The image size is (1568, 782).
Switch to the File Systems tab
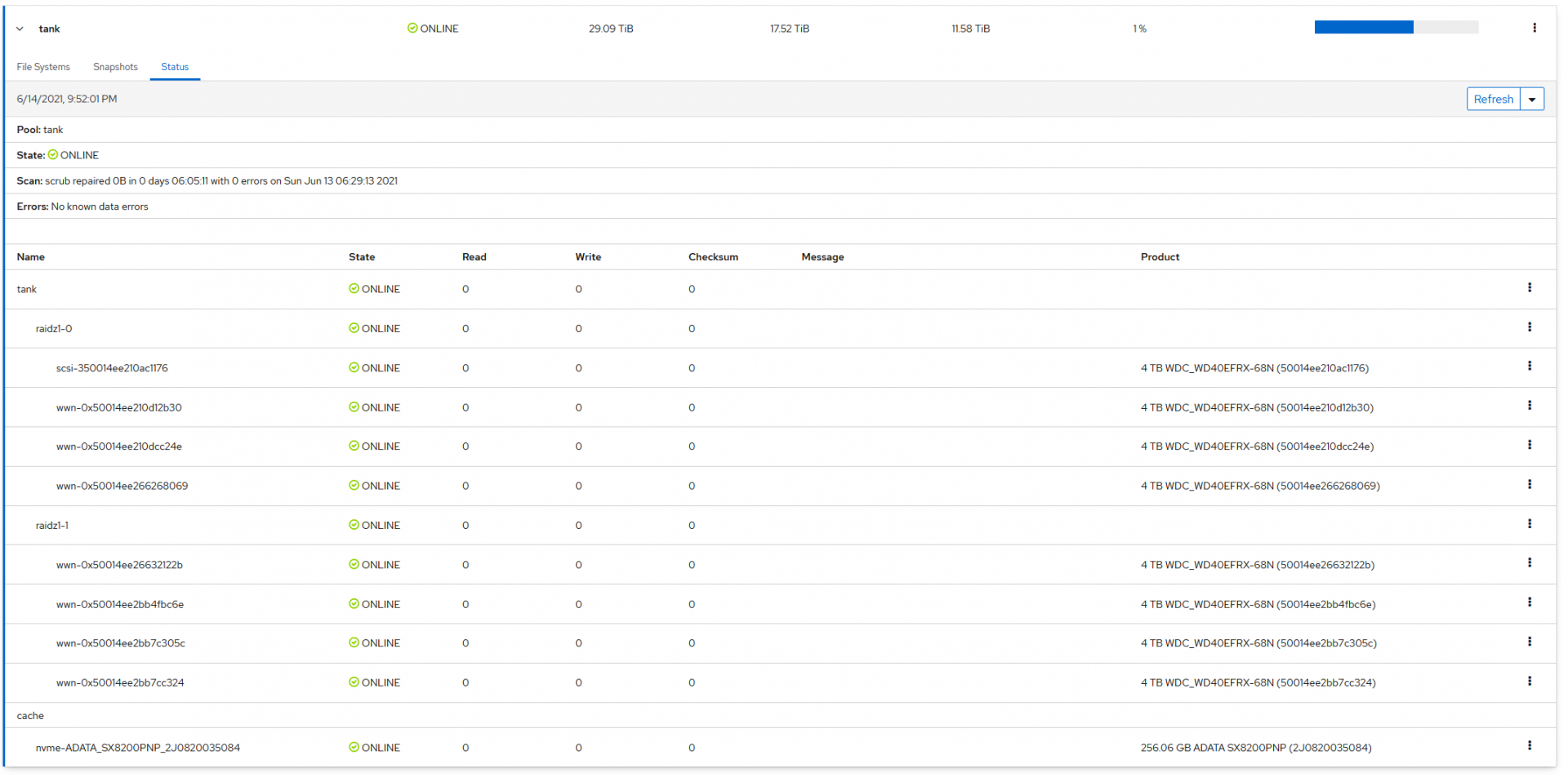pos(43,67)
